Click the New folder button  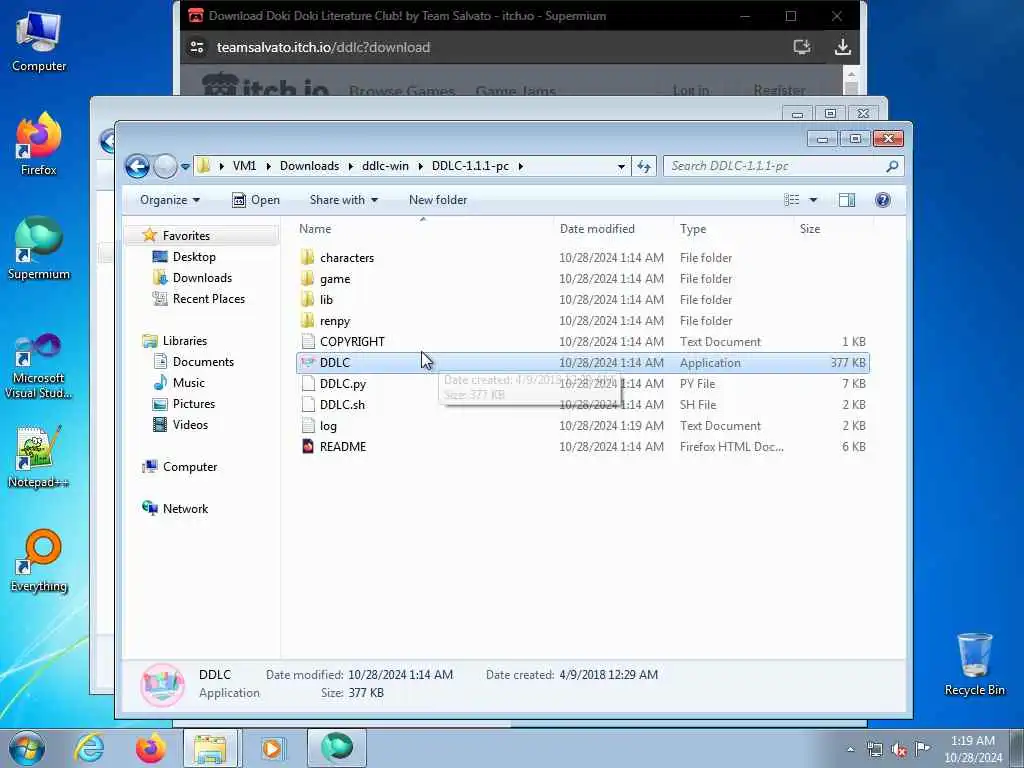coord(438,200)
